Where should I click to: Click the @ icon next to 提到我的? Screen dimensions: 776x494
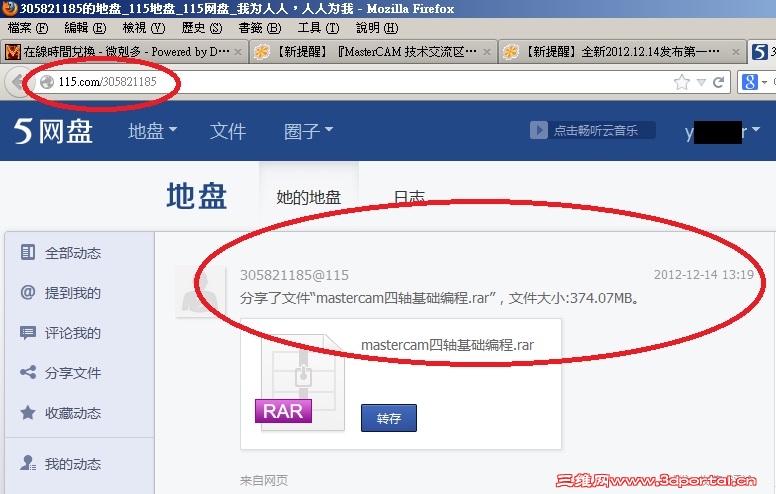click(x=28, y=292)
